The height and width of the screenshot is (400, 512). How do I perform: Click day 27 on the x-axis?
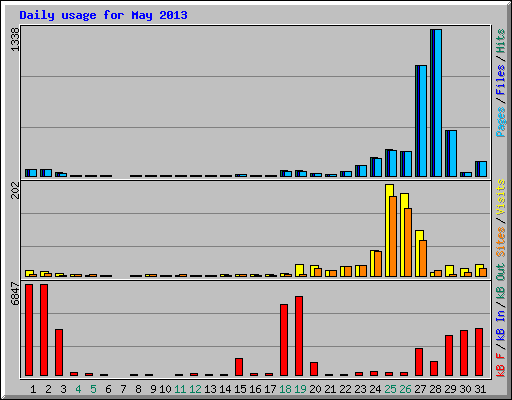420,389
